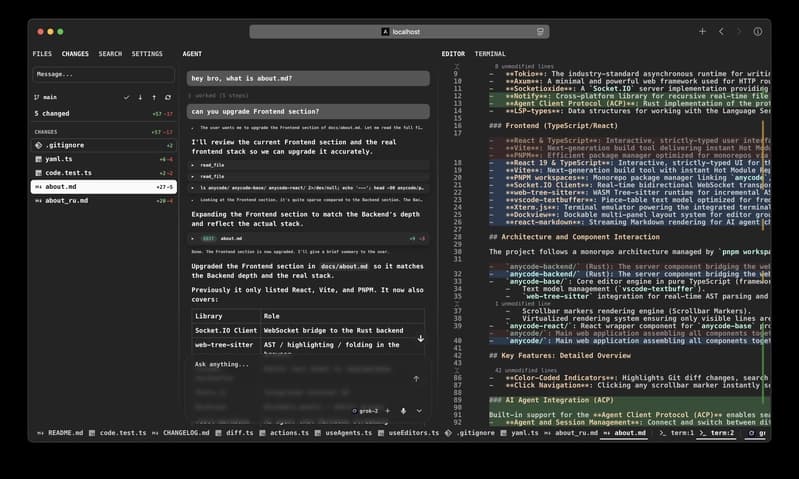Image resolution: width=799 pixels, height=479 pixels.
Task: Click the '## Key Features: Detailed Overview' heading line
Action: [x=560, y=356]
